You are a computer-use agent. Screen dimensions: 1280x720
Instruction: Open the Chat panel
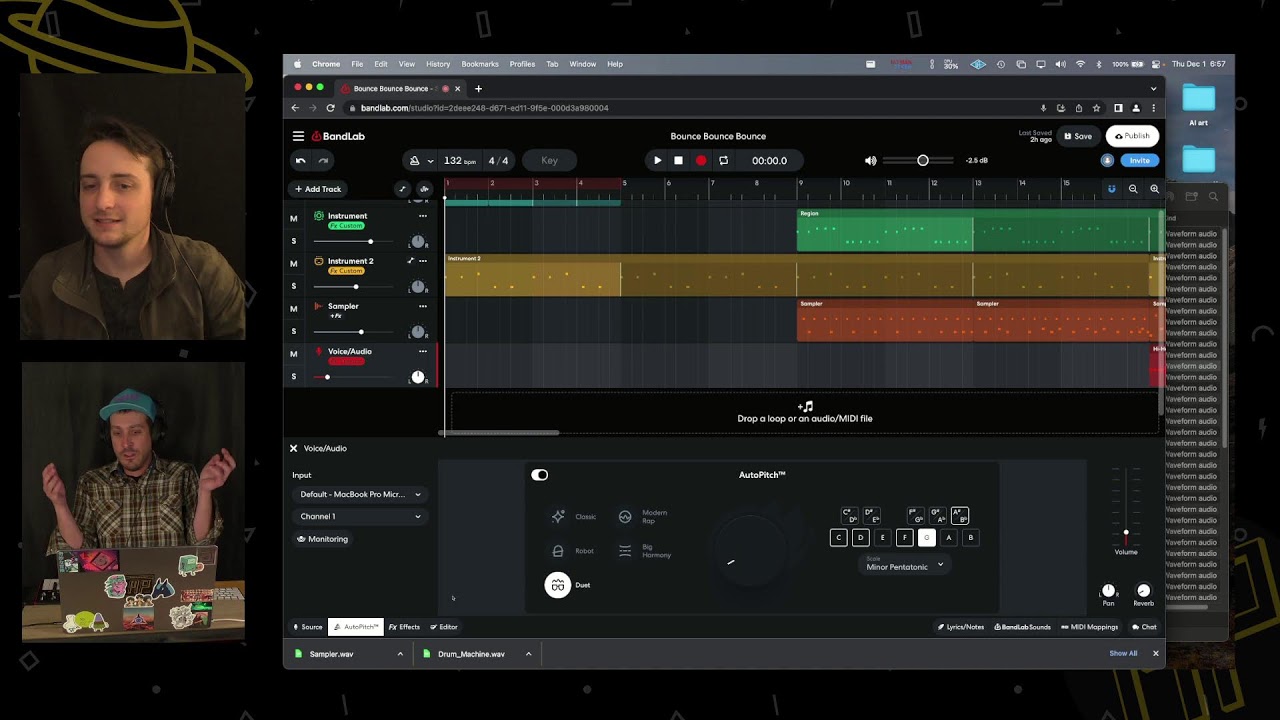pyautogui.click(x=1144, y=627)
